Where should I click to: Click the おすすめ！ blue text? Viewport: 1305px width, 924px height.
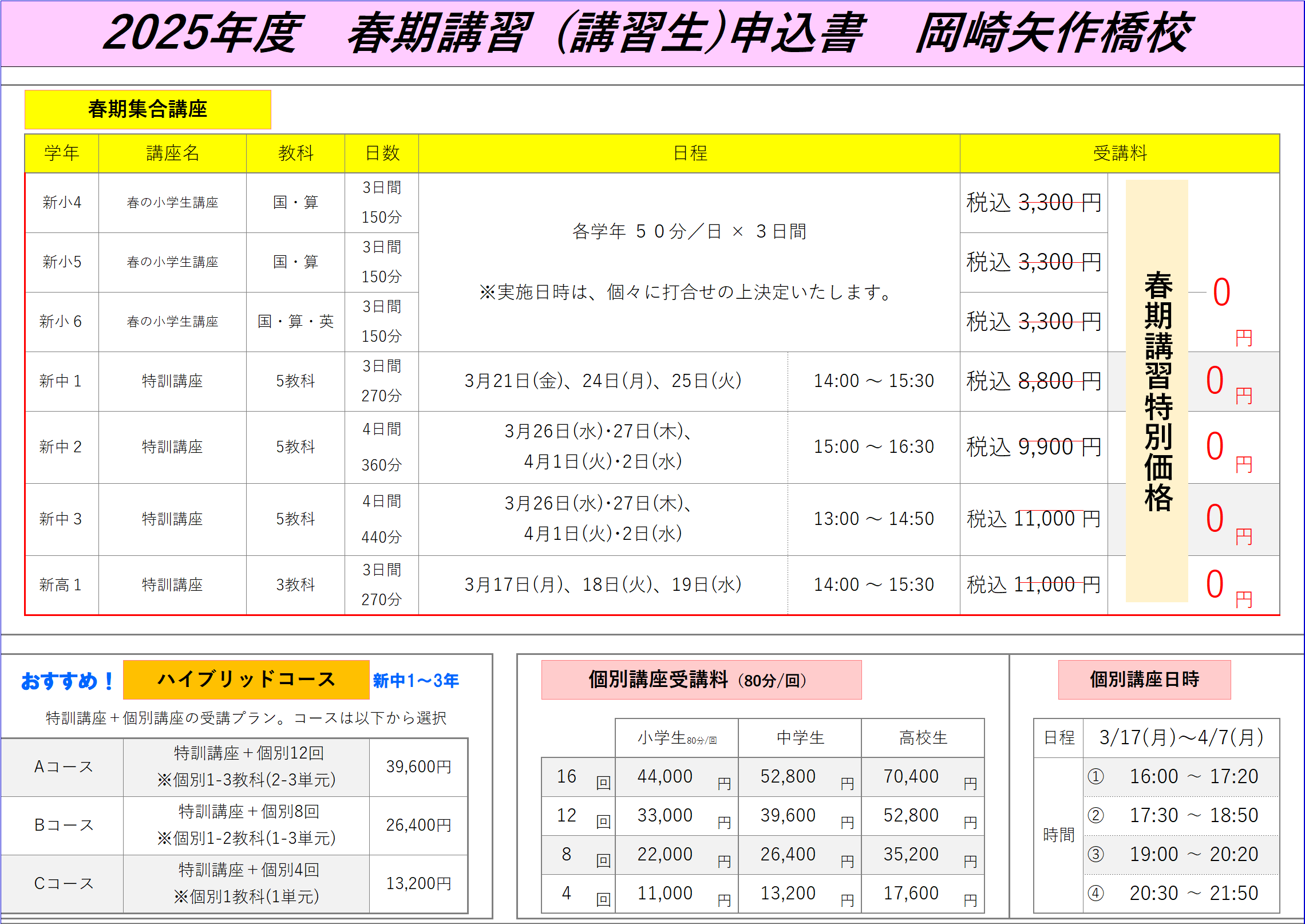pos(68,681)
